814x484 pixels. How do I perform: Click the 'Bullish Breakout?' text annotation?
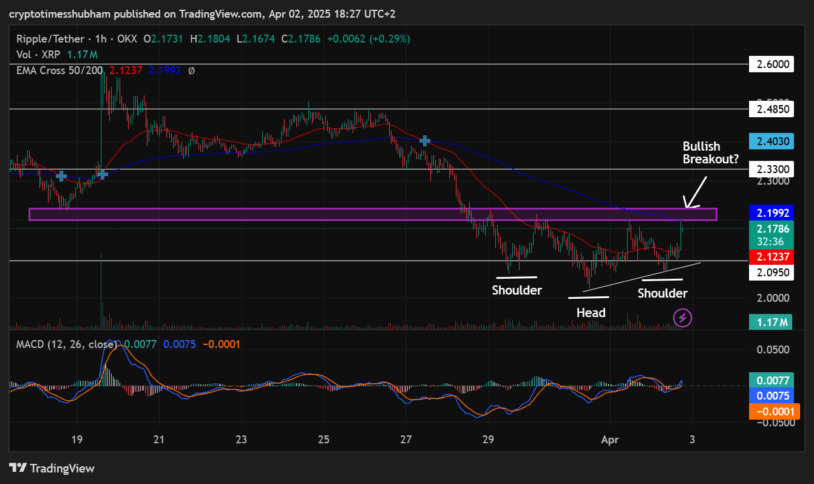click(x=711, y=152)
